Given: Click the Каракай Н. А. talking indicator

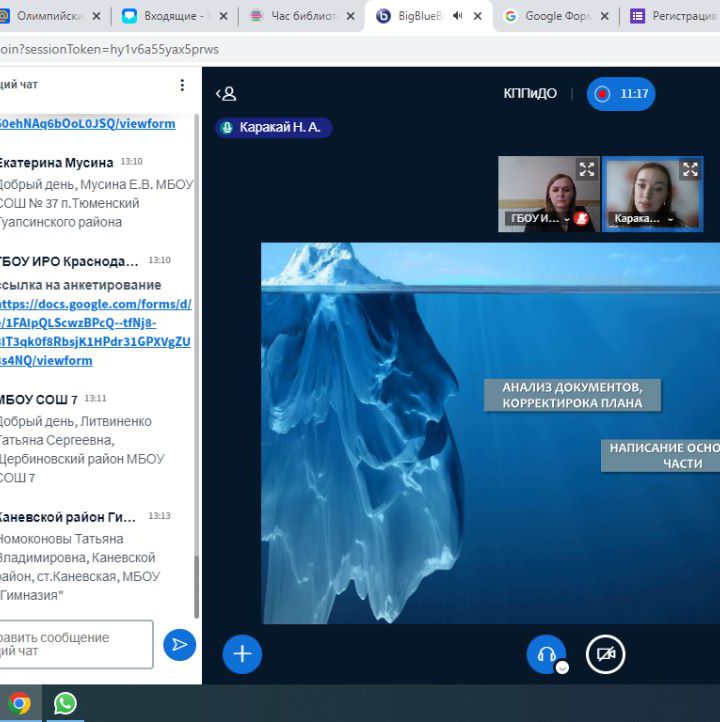Looking at the screenshot, I should click(273, 128).
